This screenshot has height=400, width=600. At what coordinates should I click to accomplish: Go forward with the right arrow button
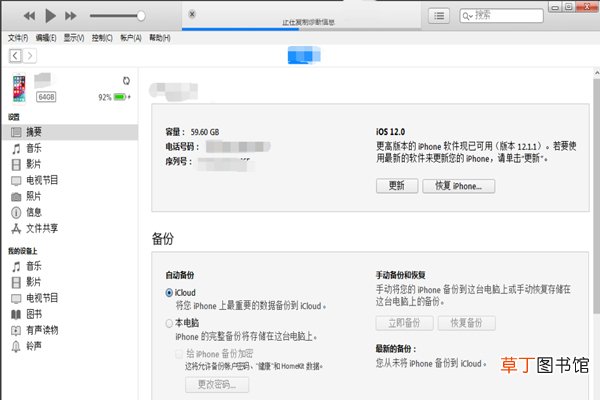pos(30,56)
